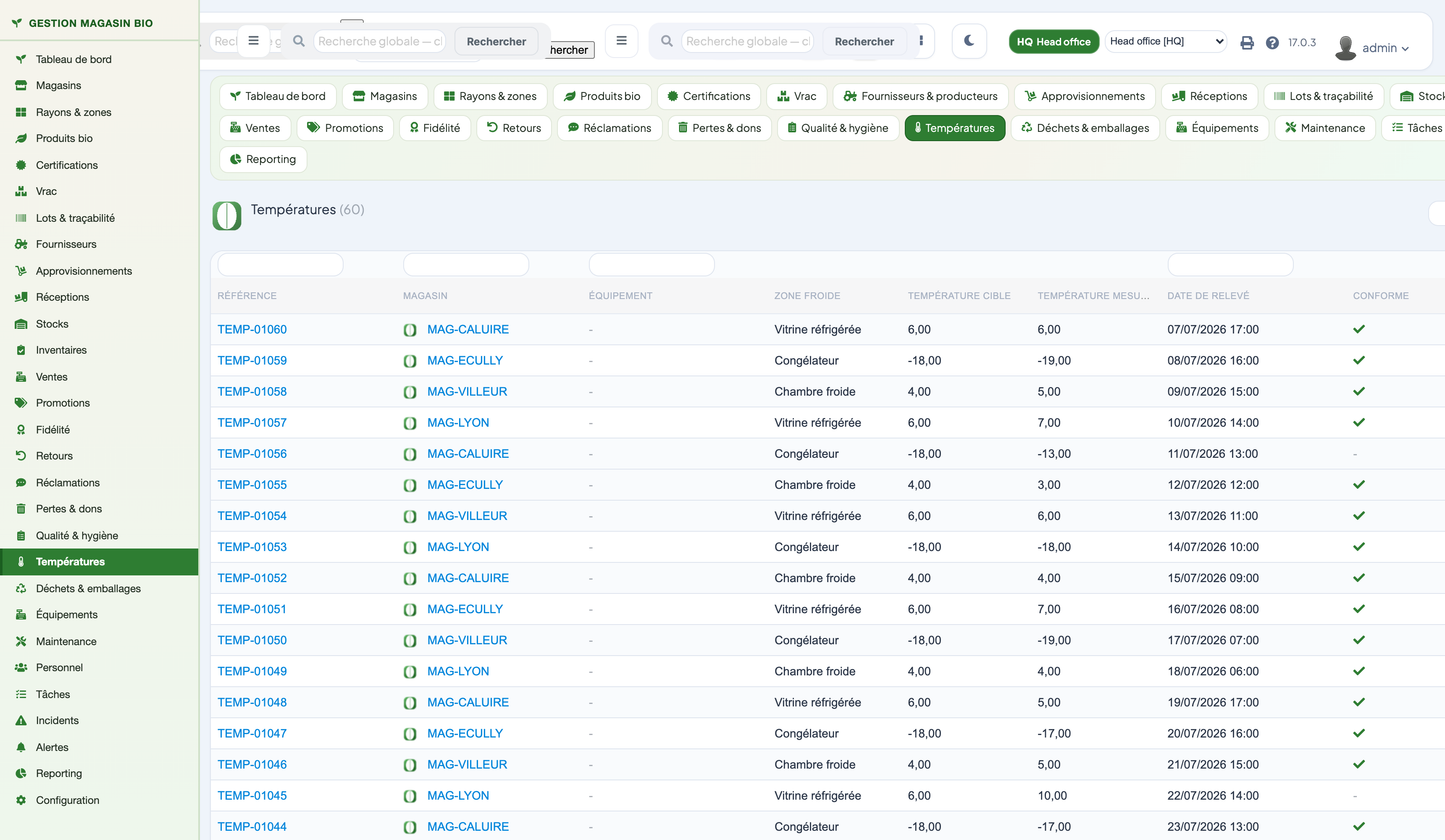
Task: Click the green HQ Head office badge
Action: (x=1054, y=41)
